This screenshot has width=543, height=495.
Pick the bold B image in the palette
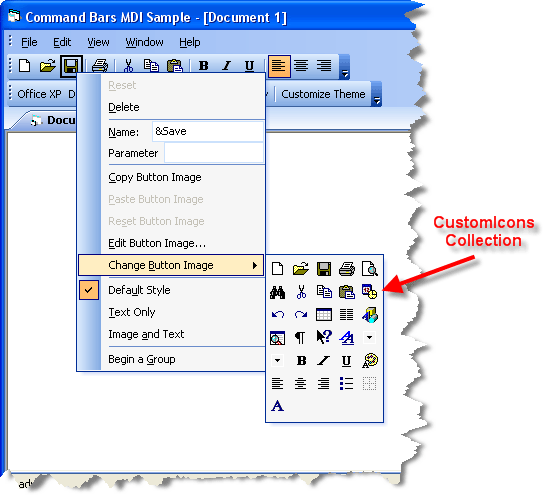pyautogui.click(x=301, y=361)
